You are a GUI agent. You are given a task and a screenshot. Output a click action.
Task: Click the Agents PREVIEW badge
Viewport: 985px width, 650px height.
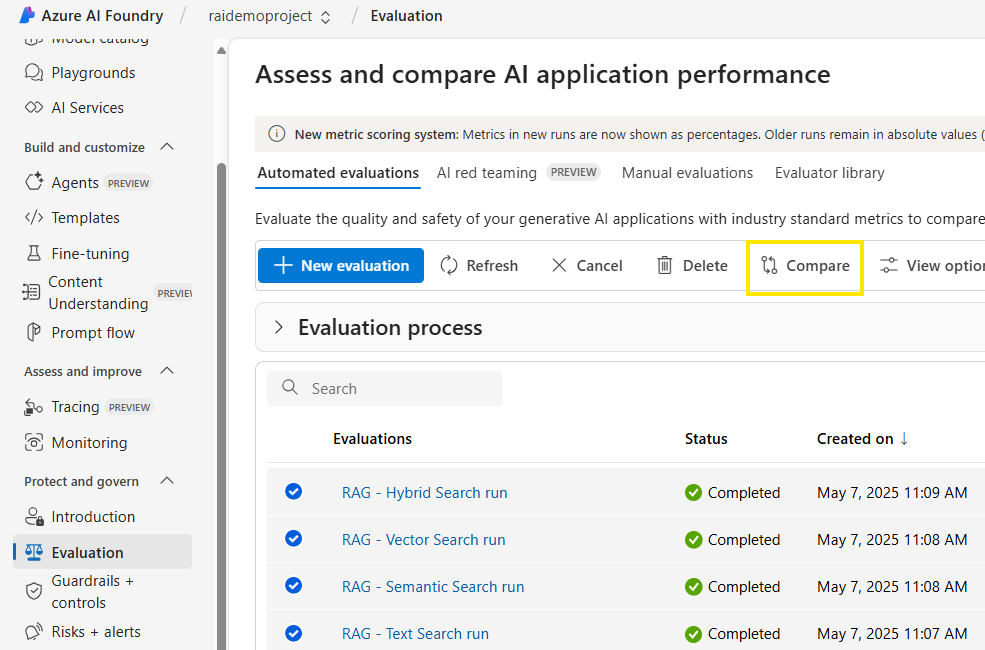point(129,183)
